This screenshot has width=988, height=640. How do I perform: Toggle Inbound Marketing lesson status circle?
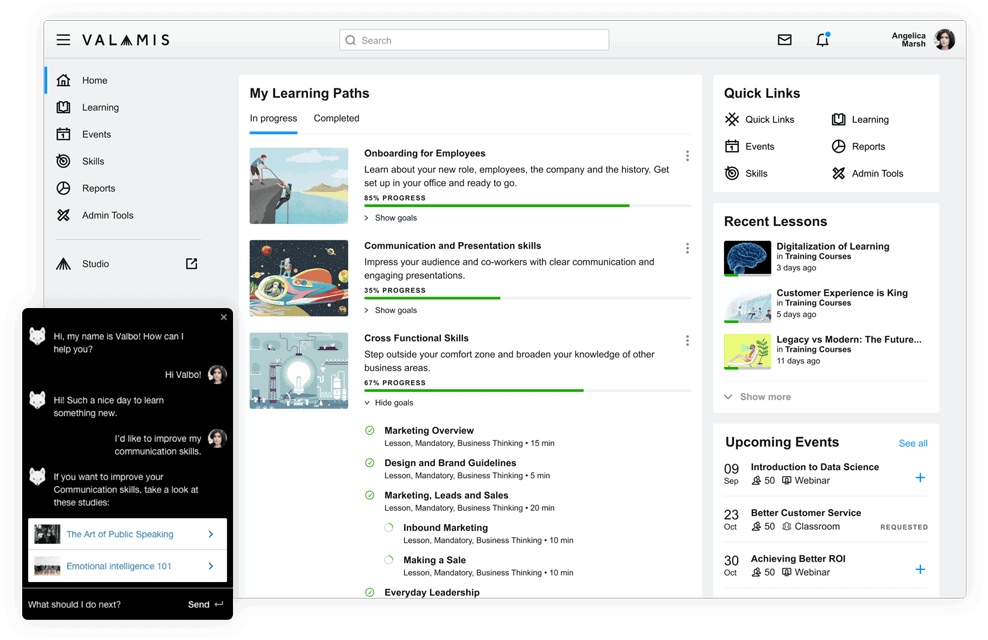(389, 528)
